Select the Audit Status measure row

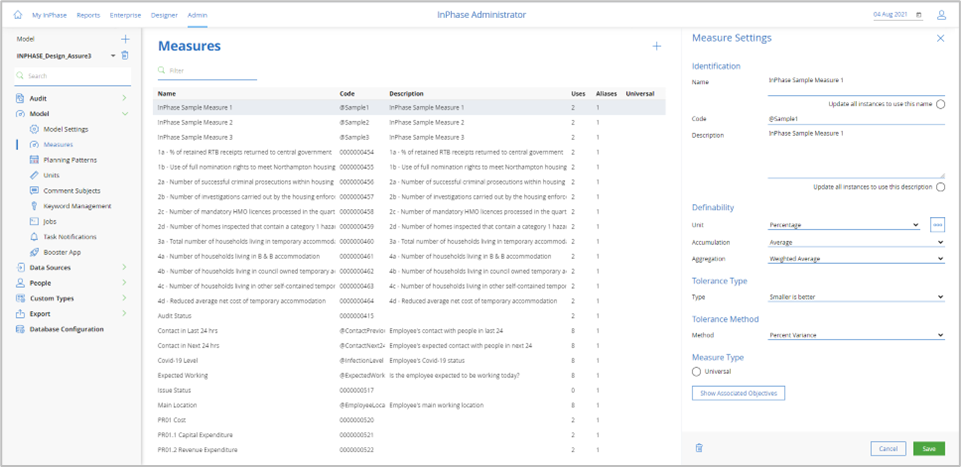click(409, 316)
